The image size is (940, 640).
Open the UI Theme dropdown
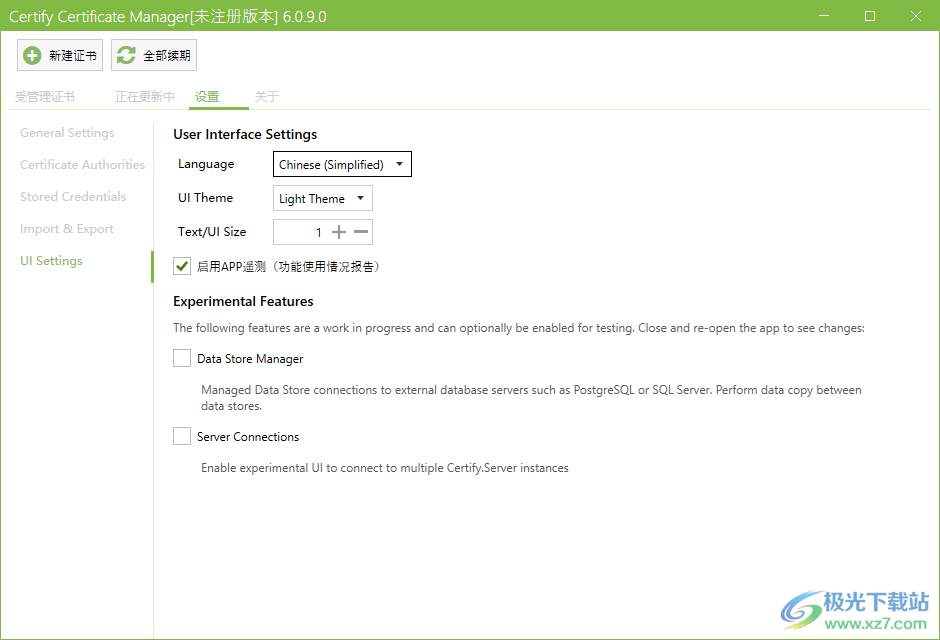[323, 198]
